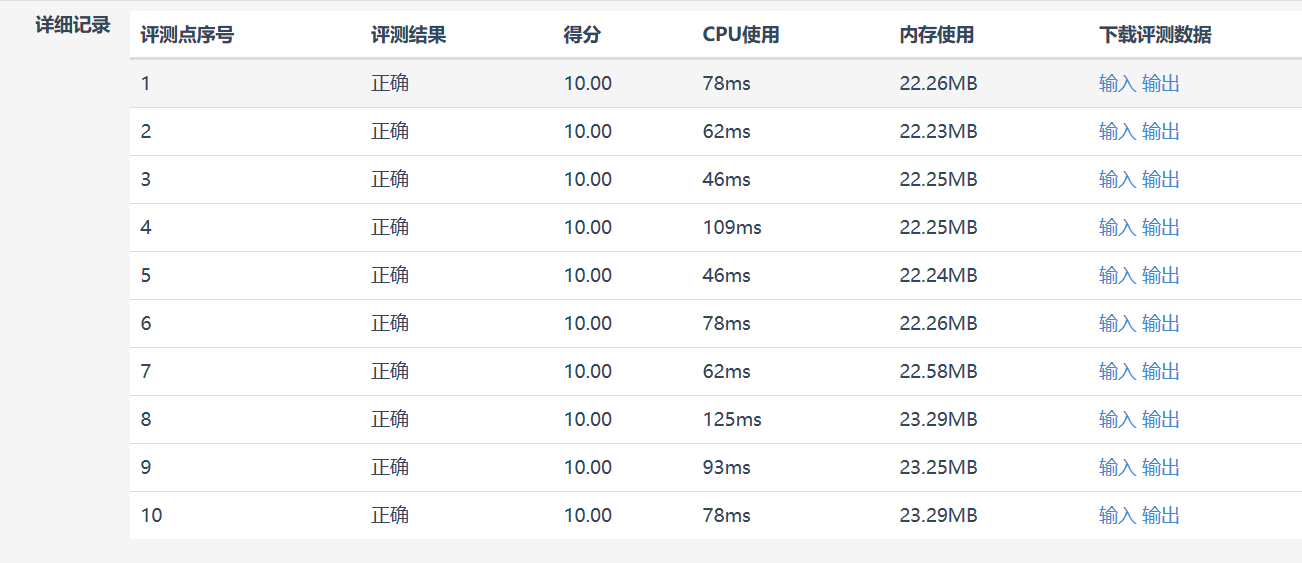Select the 输出 link in row 7
The width and height of the screenshot is (1302, 563).
pos(1161,372)
